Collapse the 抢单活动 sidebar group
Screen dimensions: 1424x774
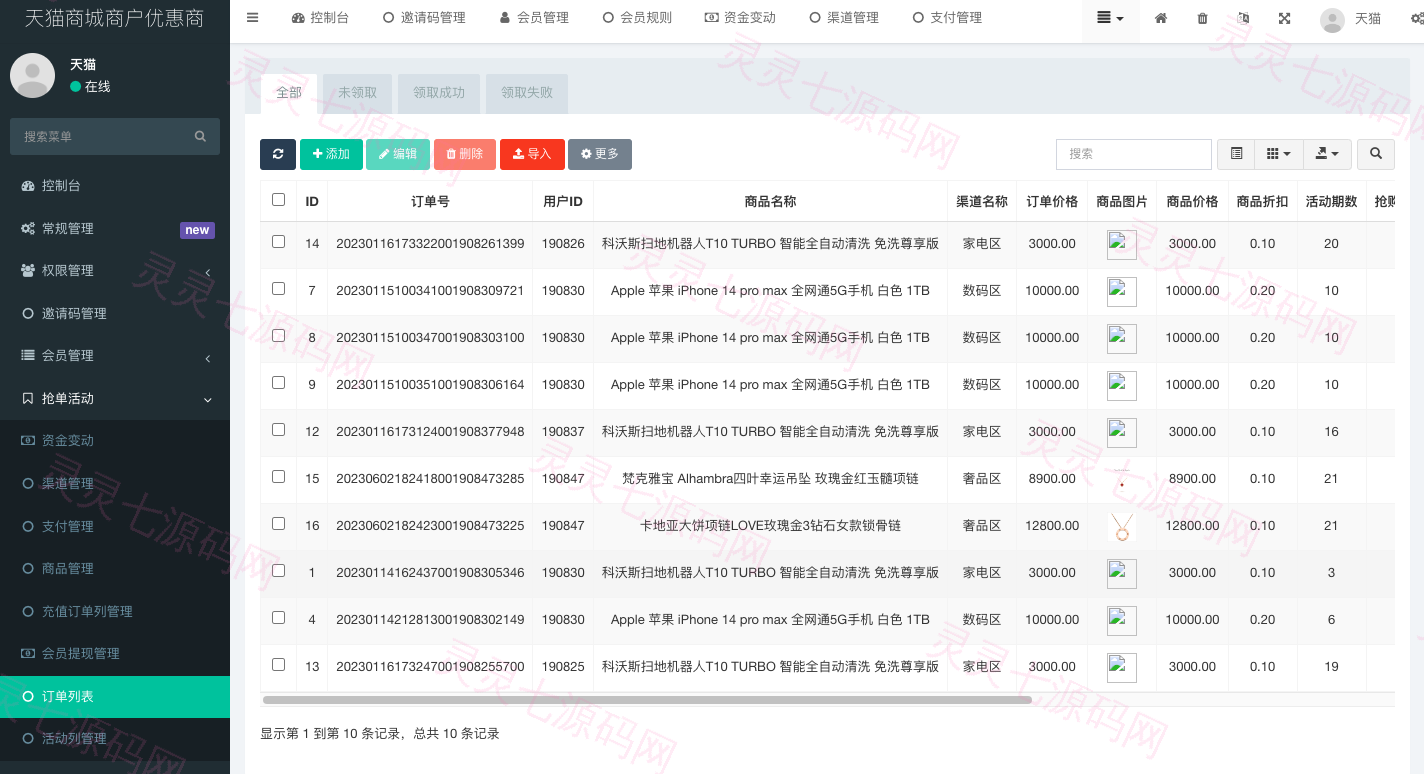(x=115, y=398)
